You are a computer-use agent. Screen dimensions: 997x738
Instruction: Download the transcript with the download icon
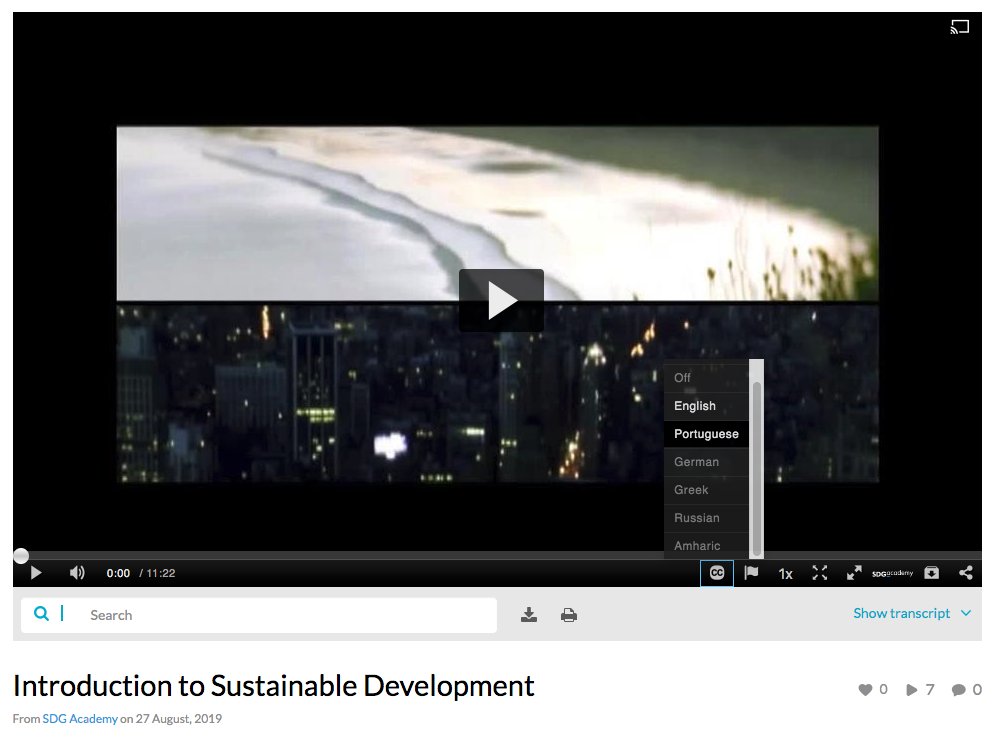(528, 615)
